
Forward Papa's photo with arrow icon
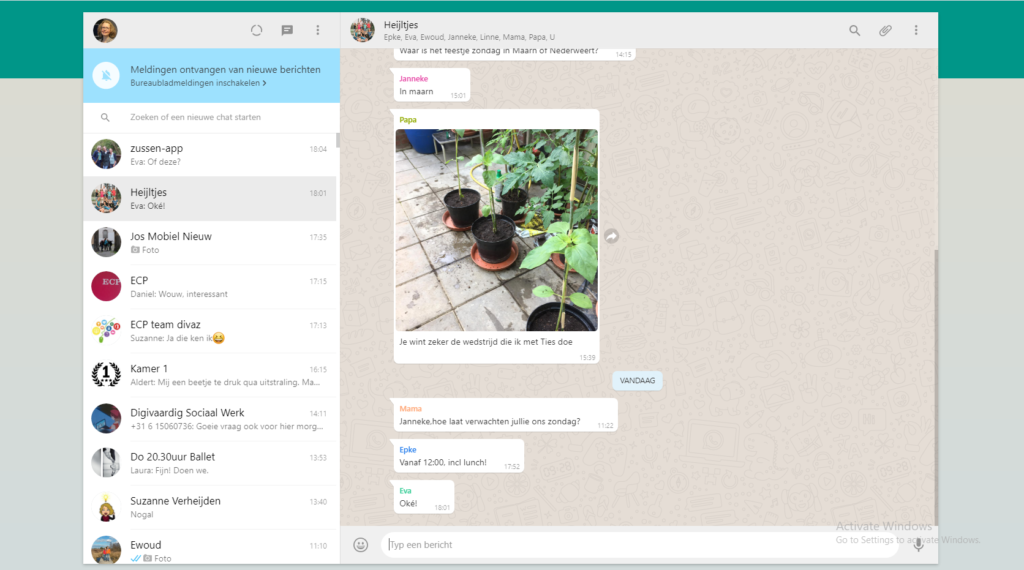point(611,236)
